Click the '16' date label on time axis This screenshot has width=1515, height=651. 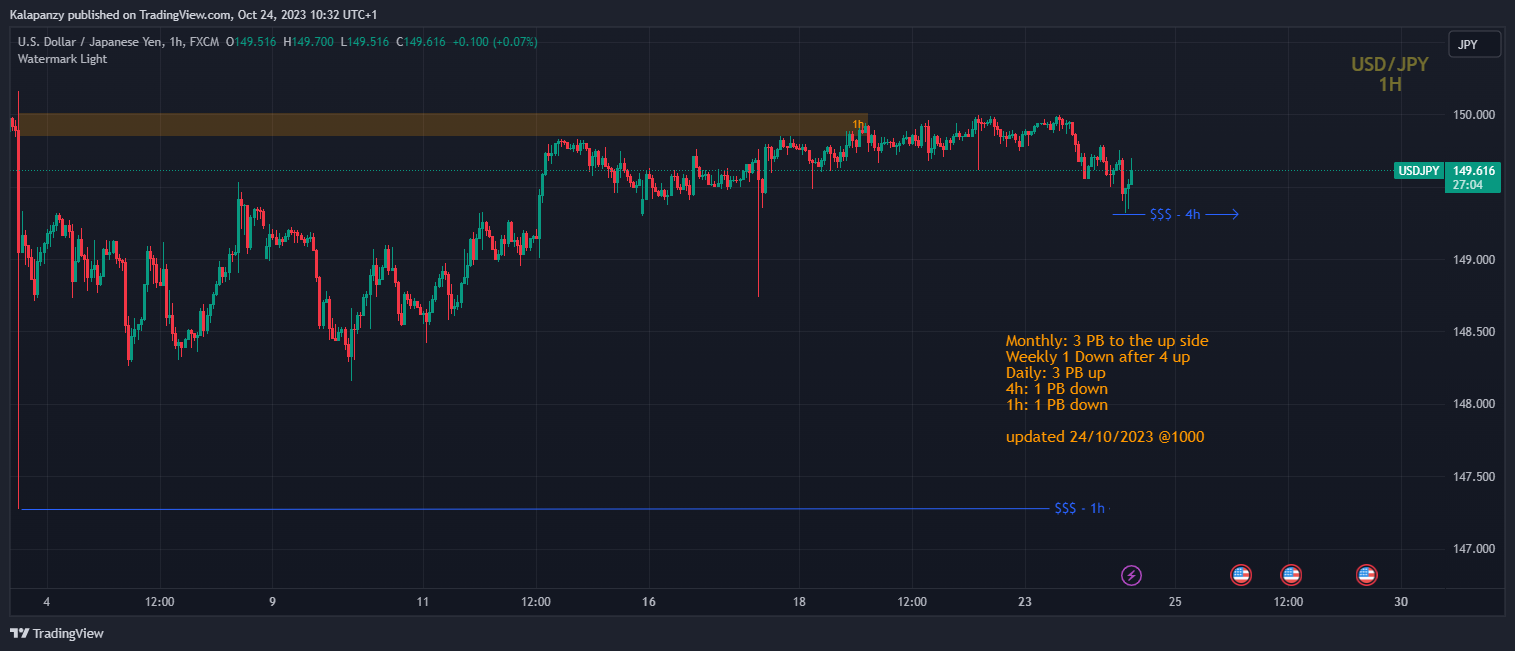coord(649,602)
